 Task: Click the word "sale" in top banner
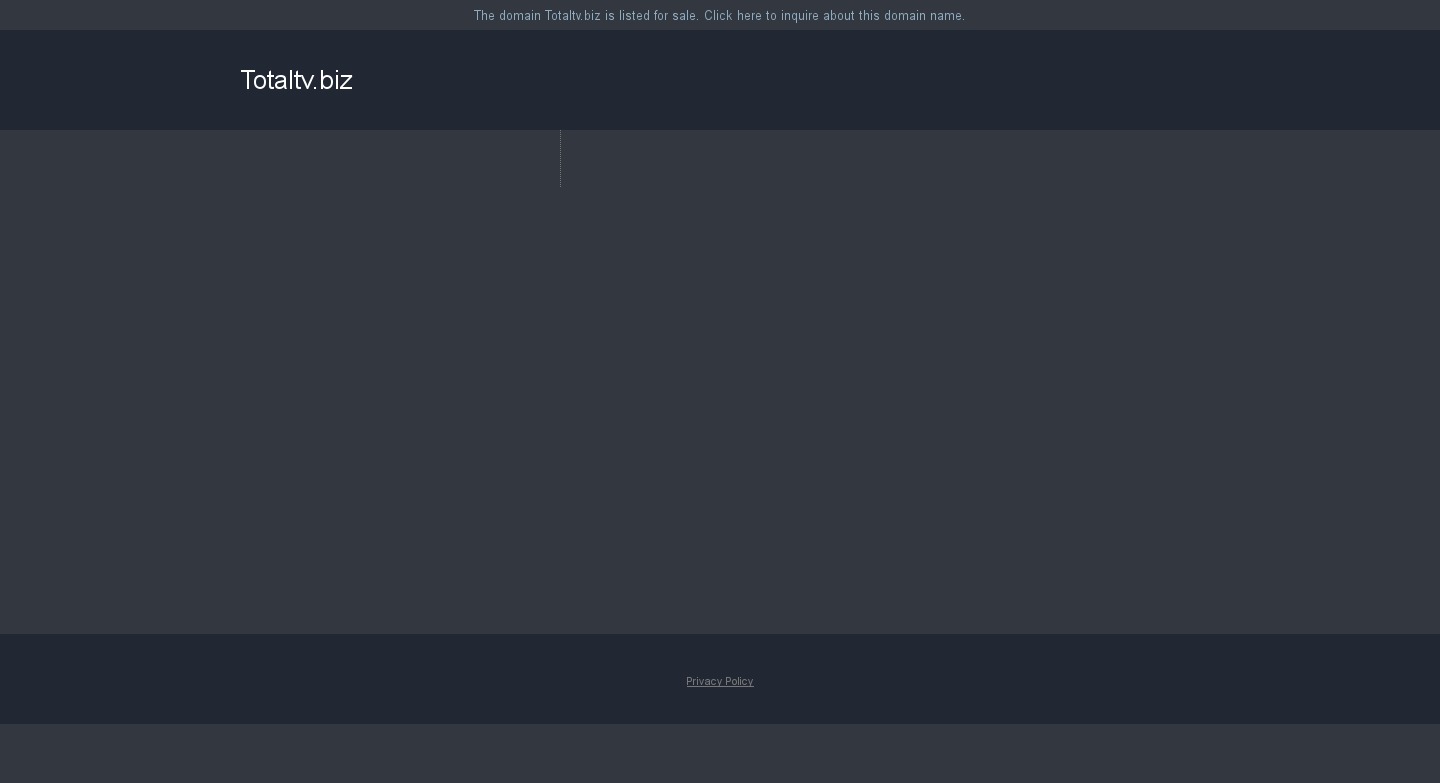(x=684, y=16)
